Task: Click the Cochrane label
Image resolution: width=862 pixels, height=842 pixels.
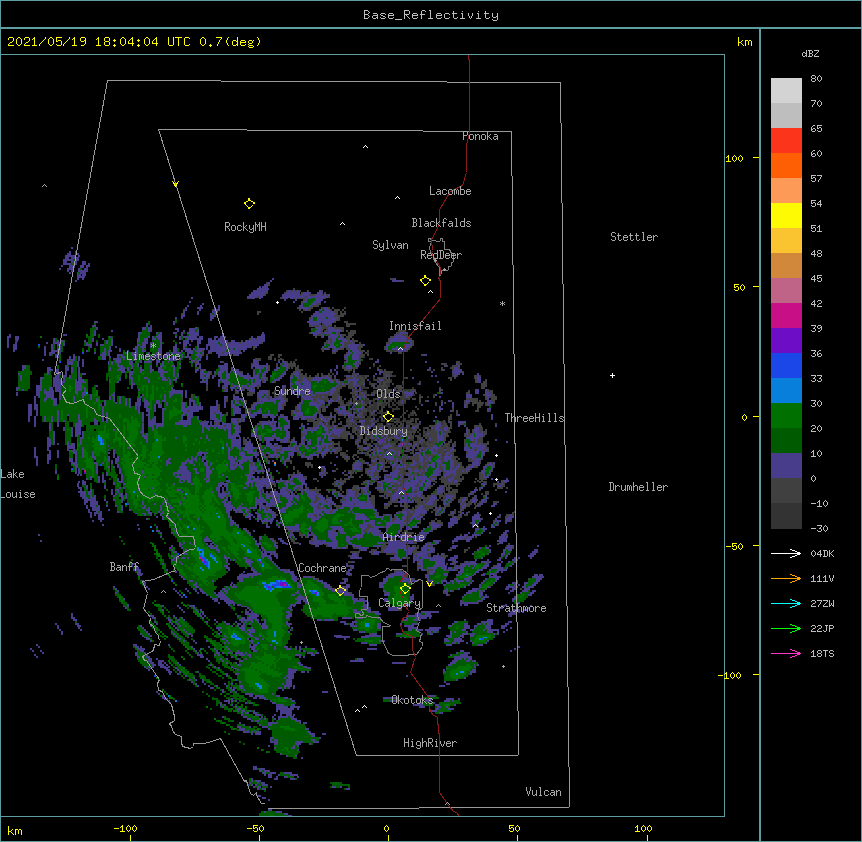Action: tap(322, 568)
